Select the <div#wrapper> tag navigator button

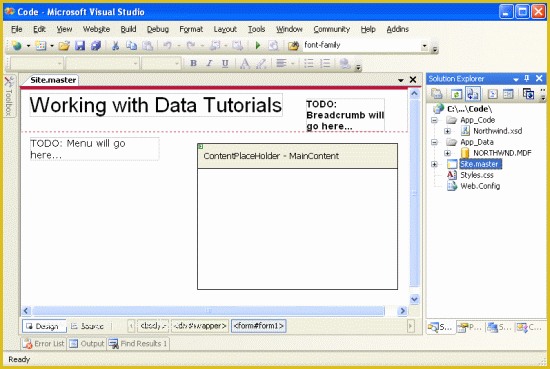pyautogui.click(x=200, y=326)
